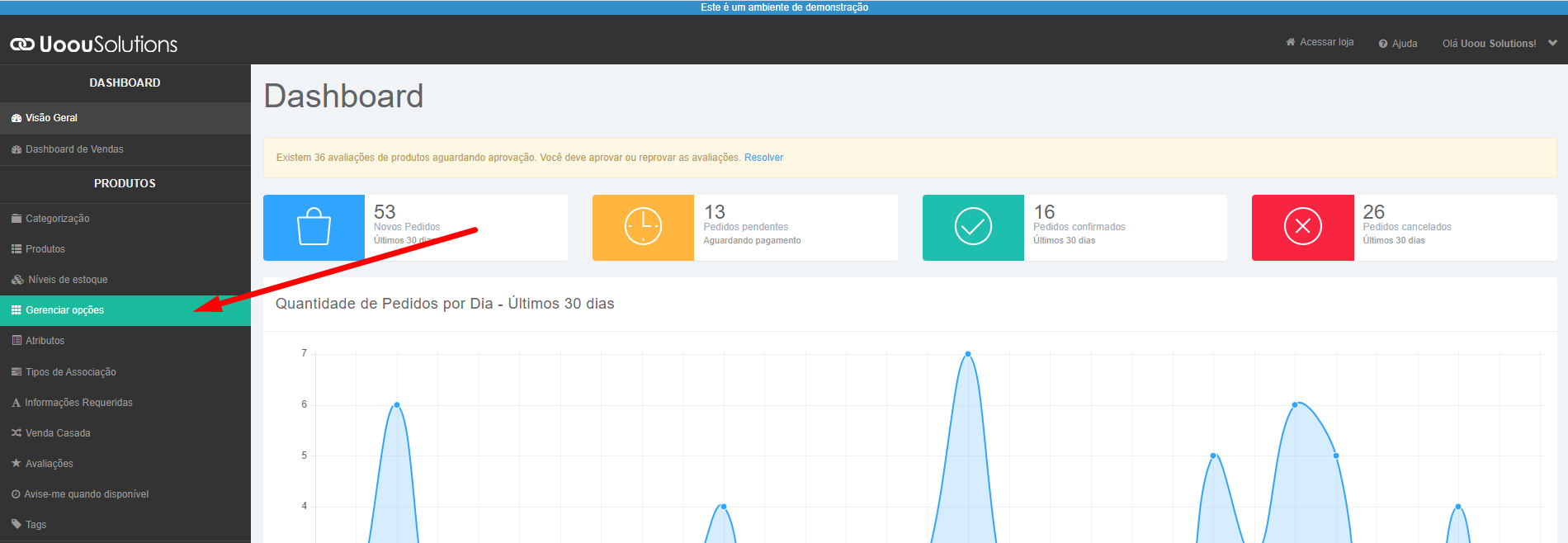The width and height of the screenshot is (1568, 543).
Task: Click the Venda Casada shuffle icon
Action: (x=17, y=433)
